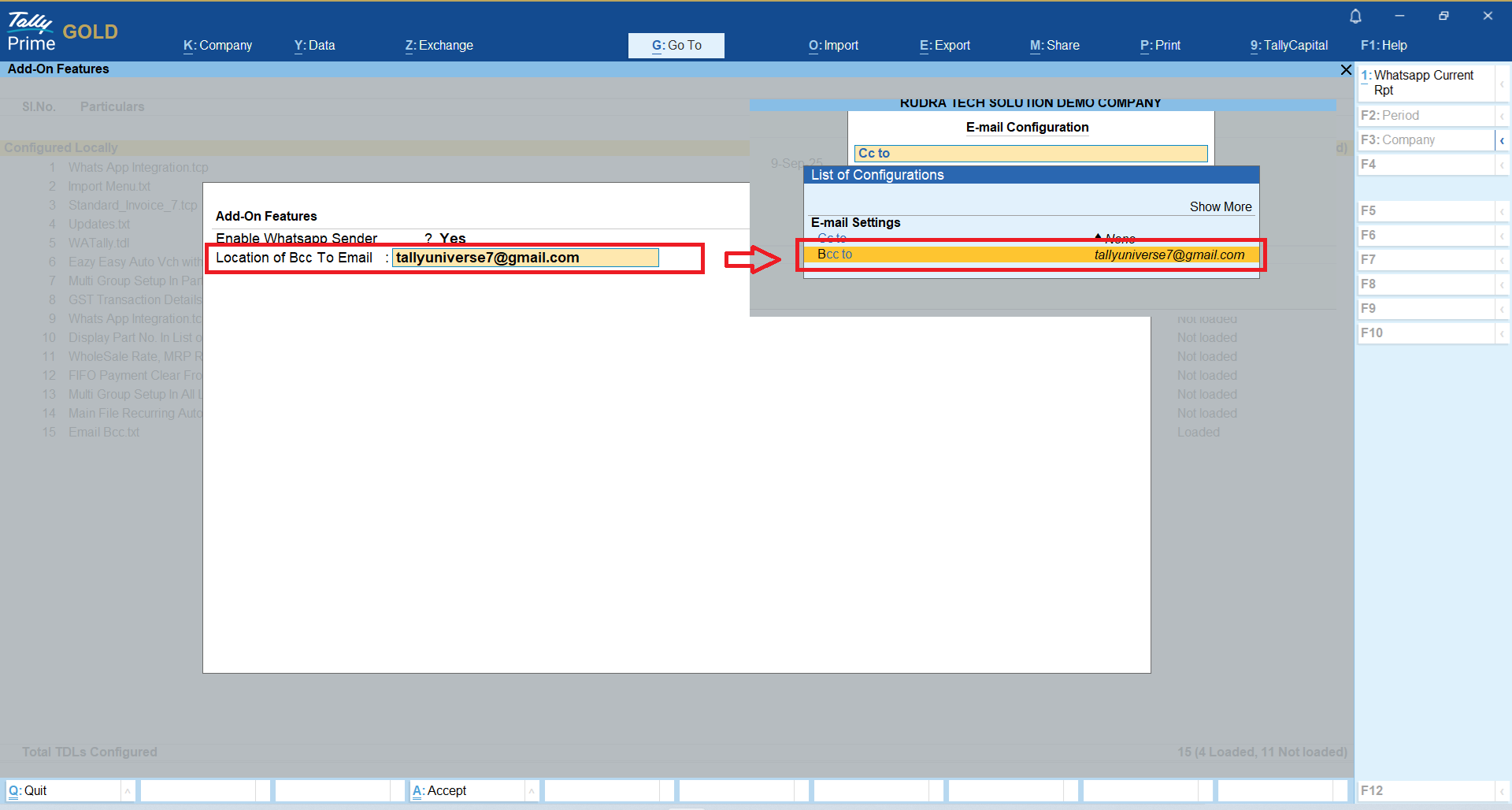Expand the caret next to Q: Quit
The width and height of the screenshot is (1512, 810).
(128, 790)
